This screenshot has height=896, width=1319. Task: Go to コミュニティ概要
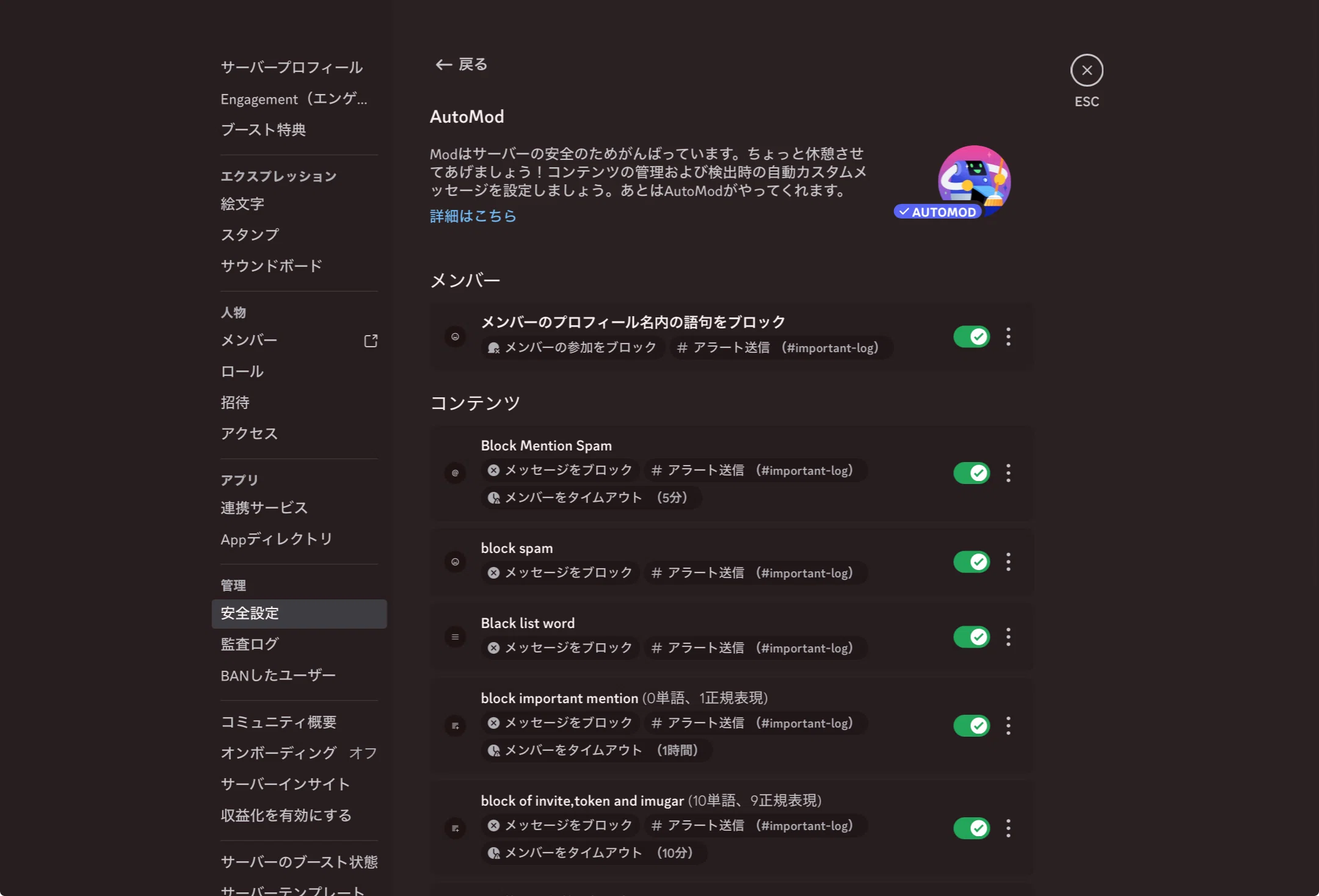click(x=299, y=722)
